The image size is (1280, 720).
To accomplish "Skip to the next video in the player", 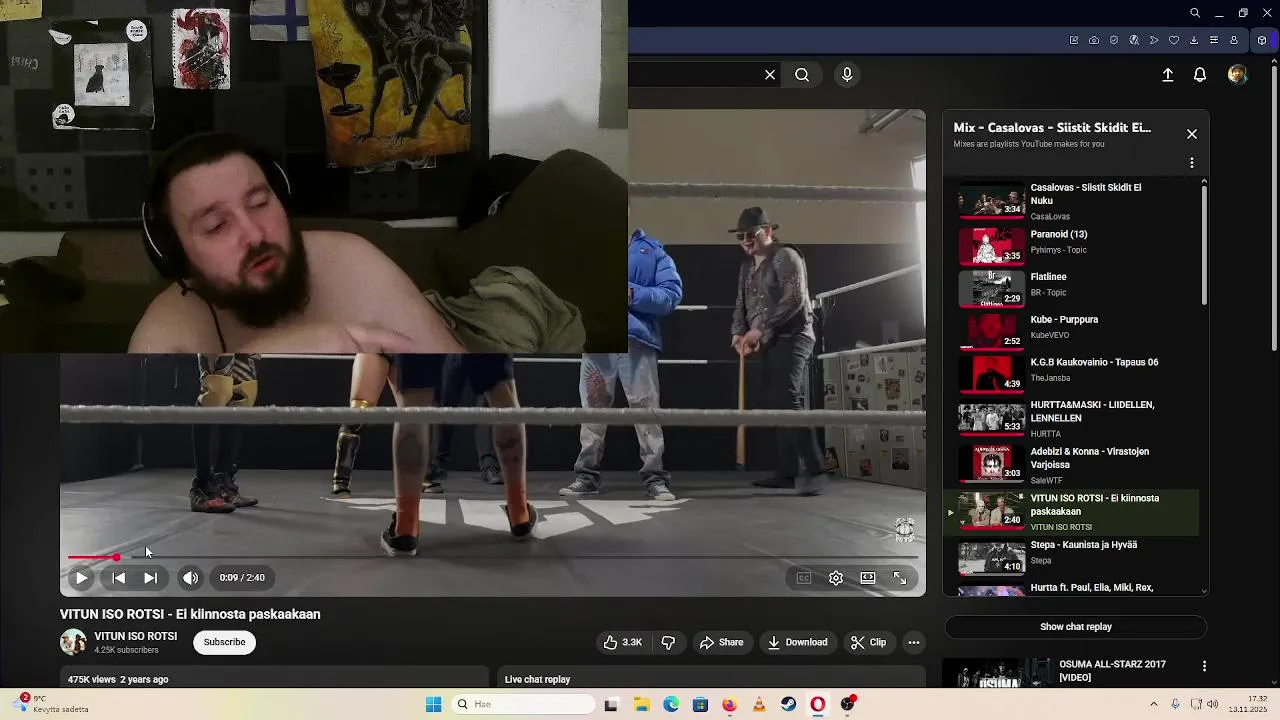I will pyautogui.click(x=150, y=578).
